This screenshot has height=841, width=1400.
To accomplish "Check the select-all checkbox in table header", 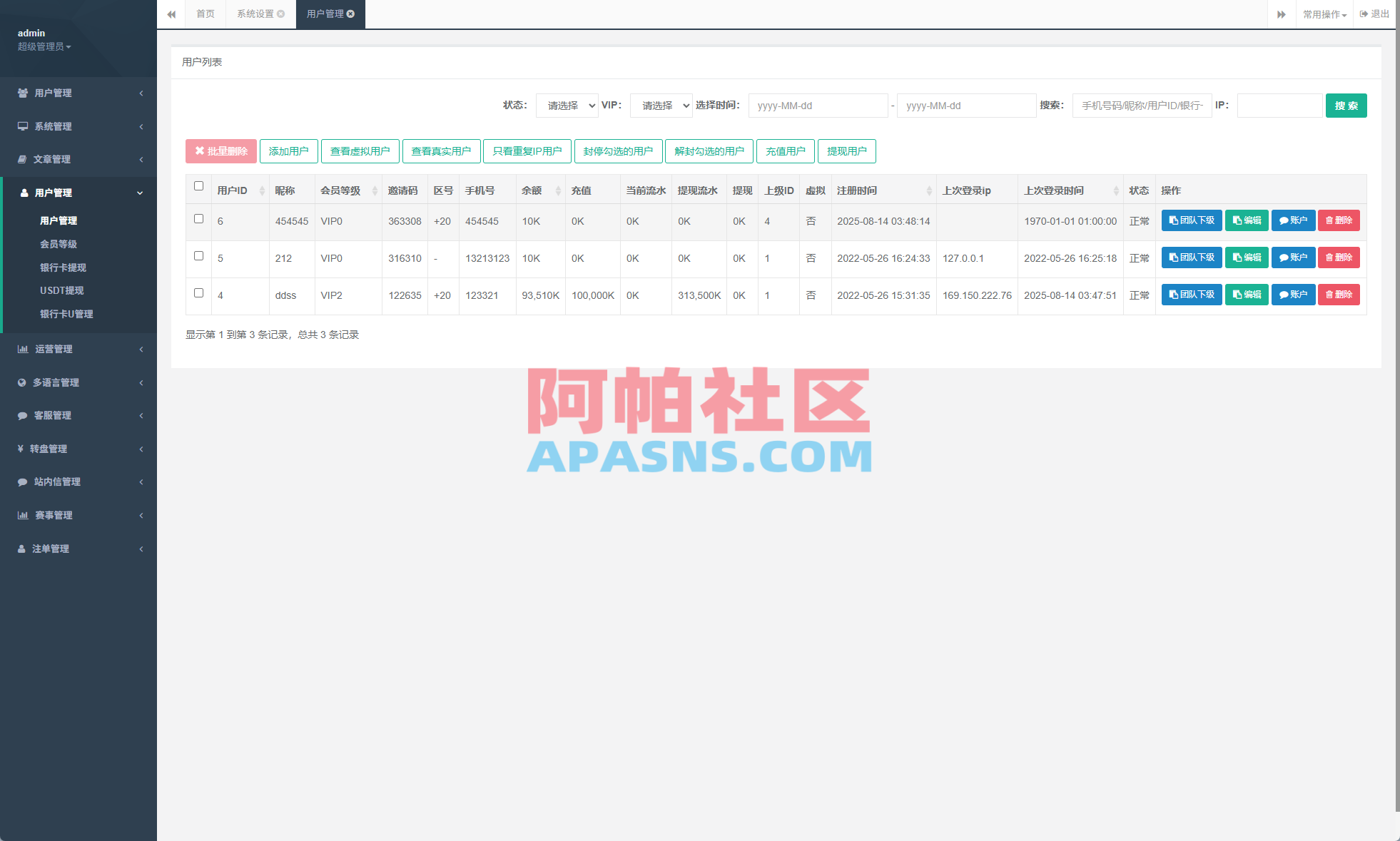I will [x=198, y=187].
